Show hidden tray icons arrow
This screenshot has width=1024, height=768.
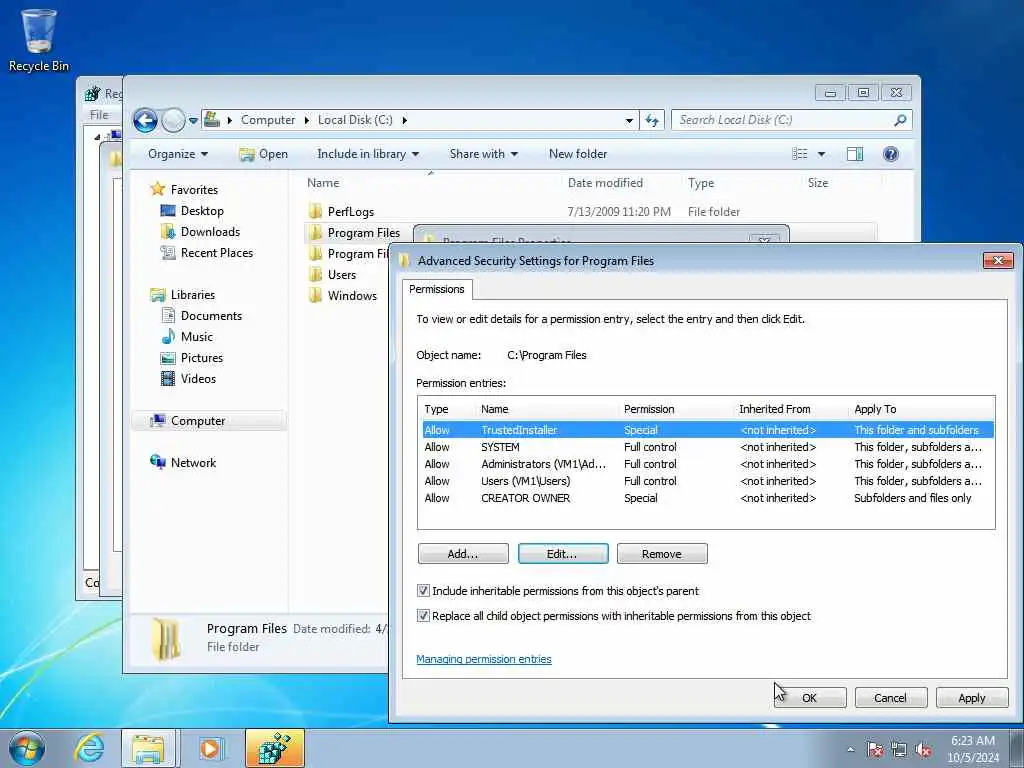850,750
